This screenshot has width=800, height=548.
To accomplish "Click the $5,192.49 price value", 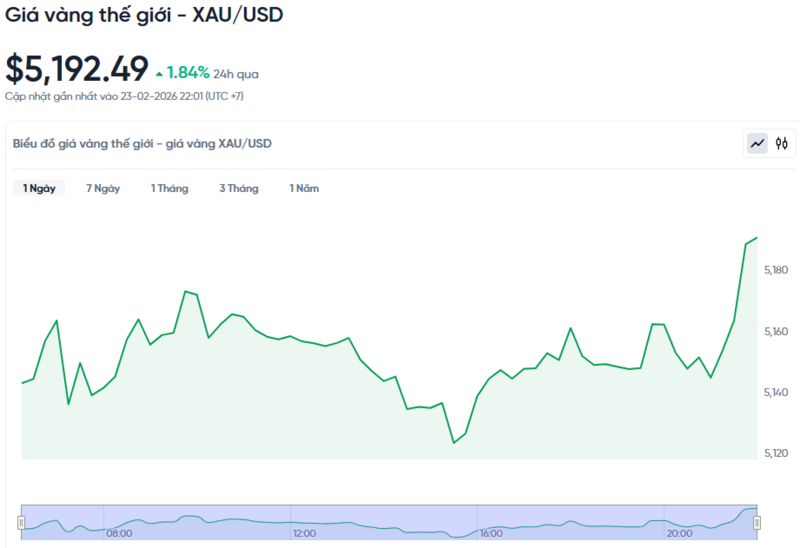I will [x=77, y=69].
